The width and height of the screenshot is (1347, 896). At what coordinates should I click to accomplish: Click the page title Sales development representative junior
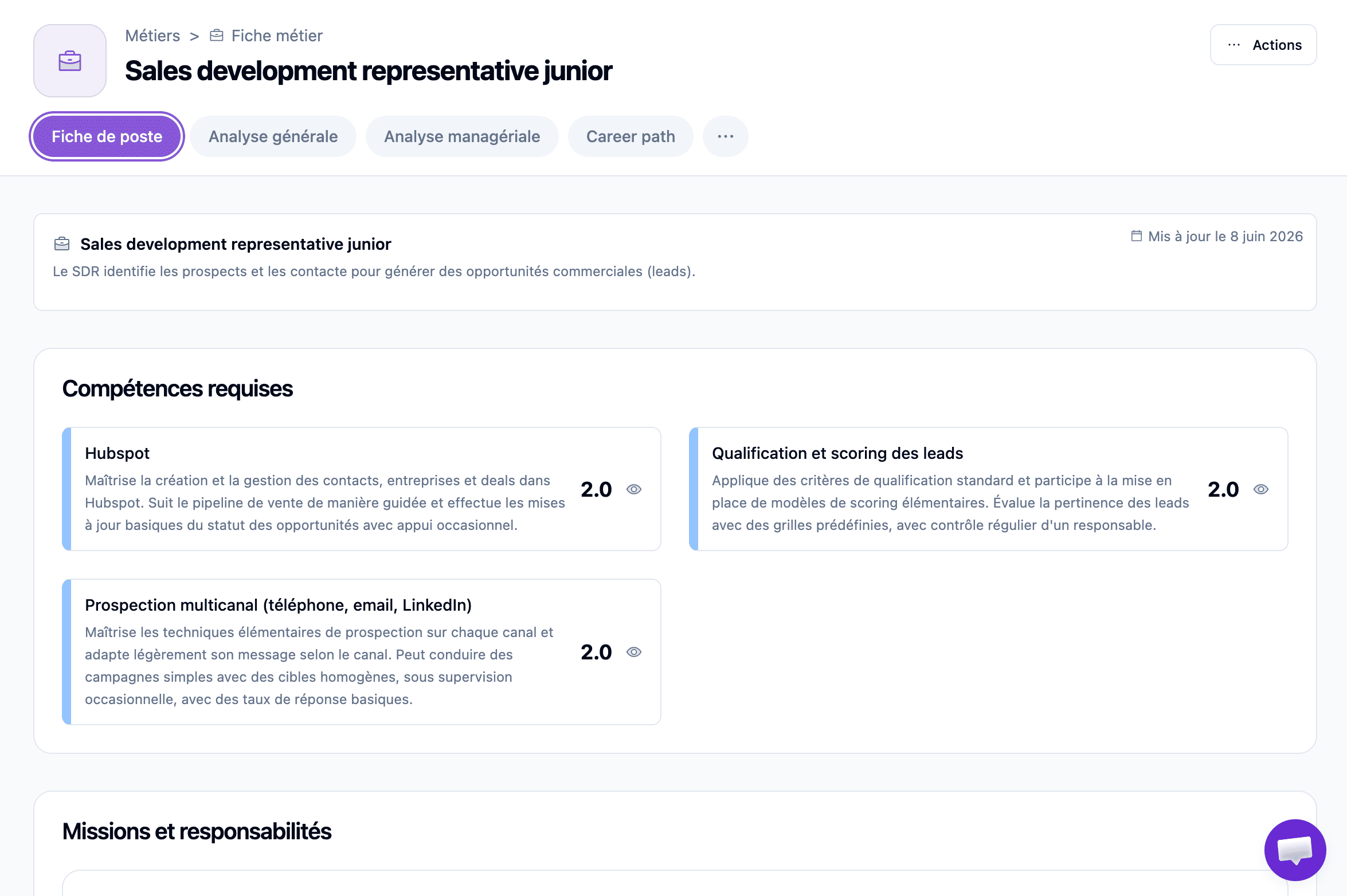(x=369, y=71)
